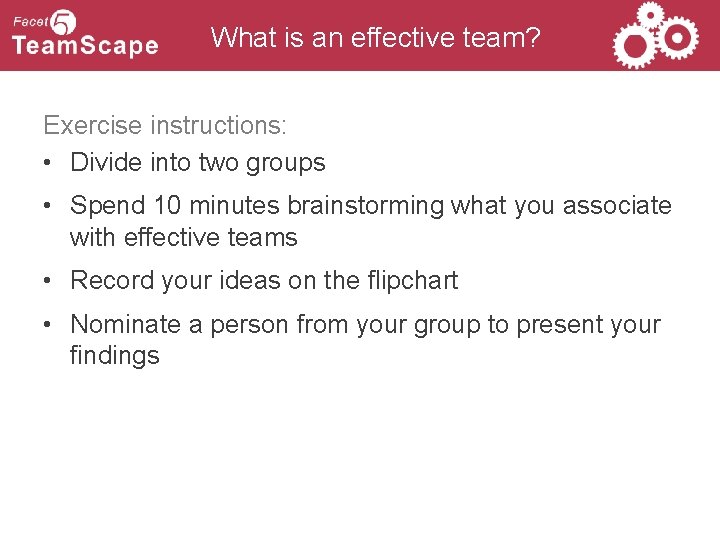Screen dimensions: 720x540
Task: Click the small "Facet" text in the logo
Action: (30, 20)
